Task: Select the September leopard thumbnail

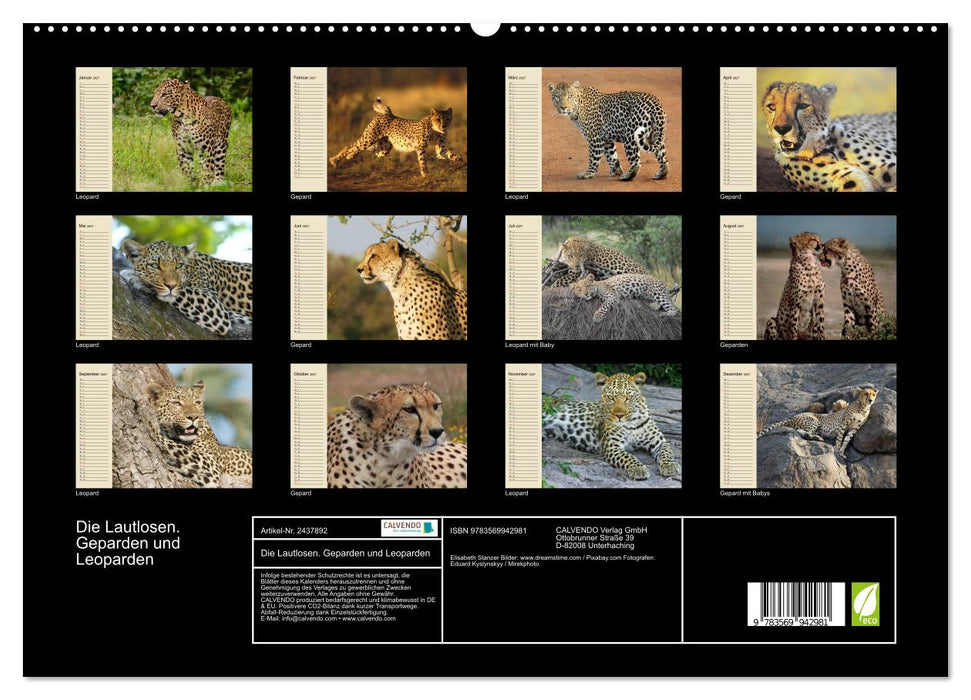Action: [x=163, y=426]
